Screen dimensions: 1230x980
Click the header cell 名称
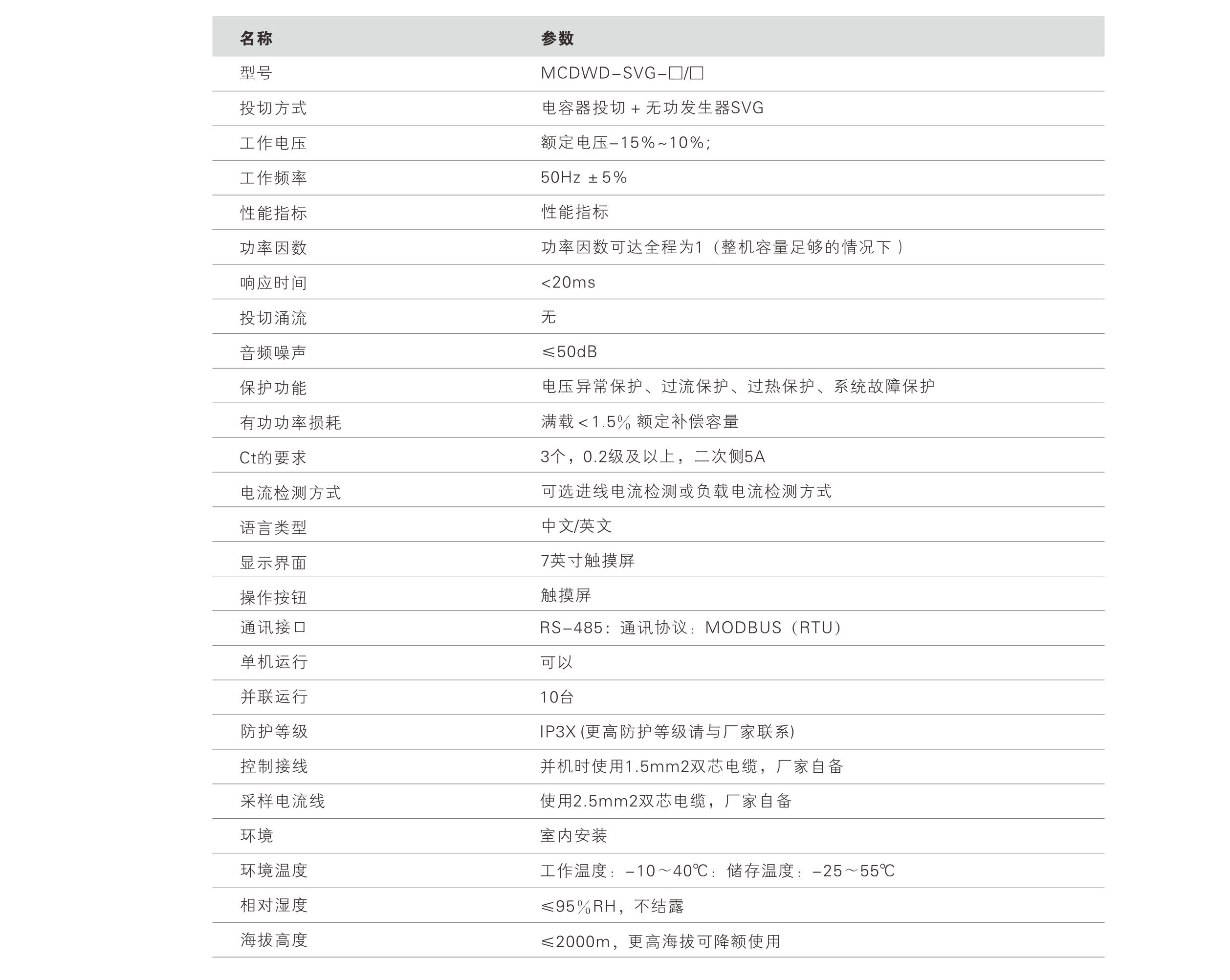coord(256,38)
